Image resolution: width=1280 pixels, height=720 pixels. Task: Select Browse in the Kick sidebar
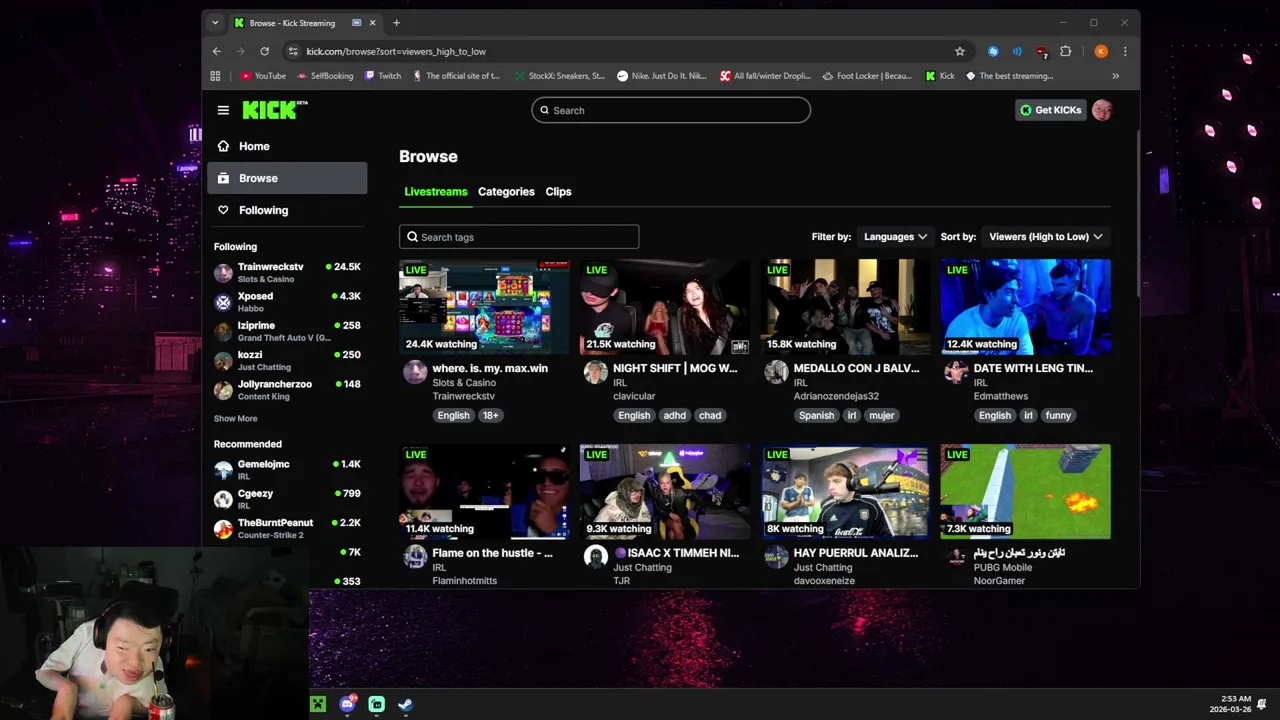(x=287, y=178)
